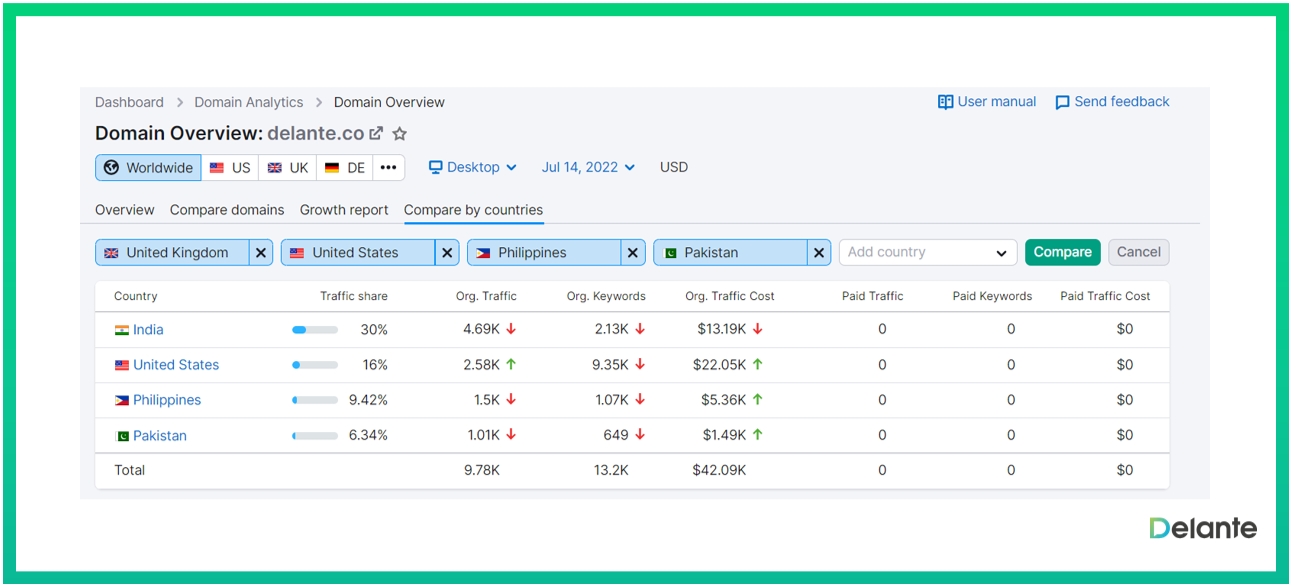The image size is (1292, 584).
Task: Open the Jul 14, 2022 date picker
Action: click(x=588, y=167)
